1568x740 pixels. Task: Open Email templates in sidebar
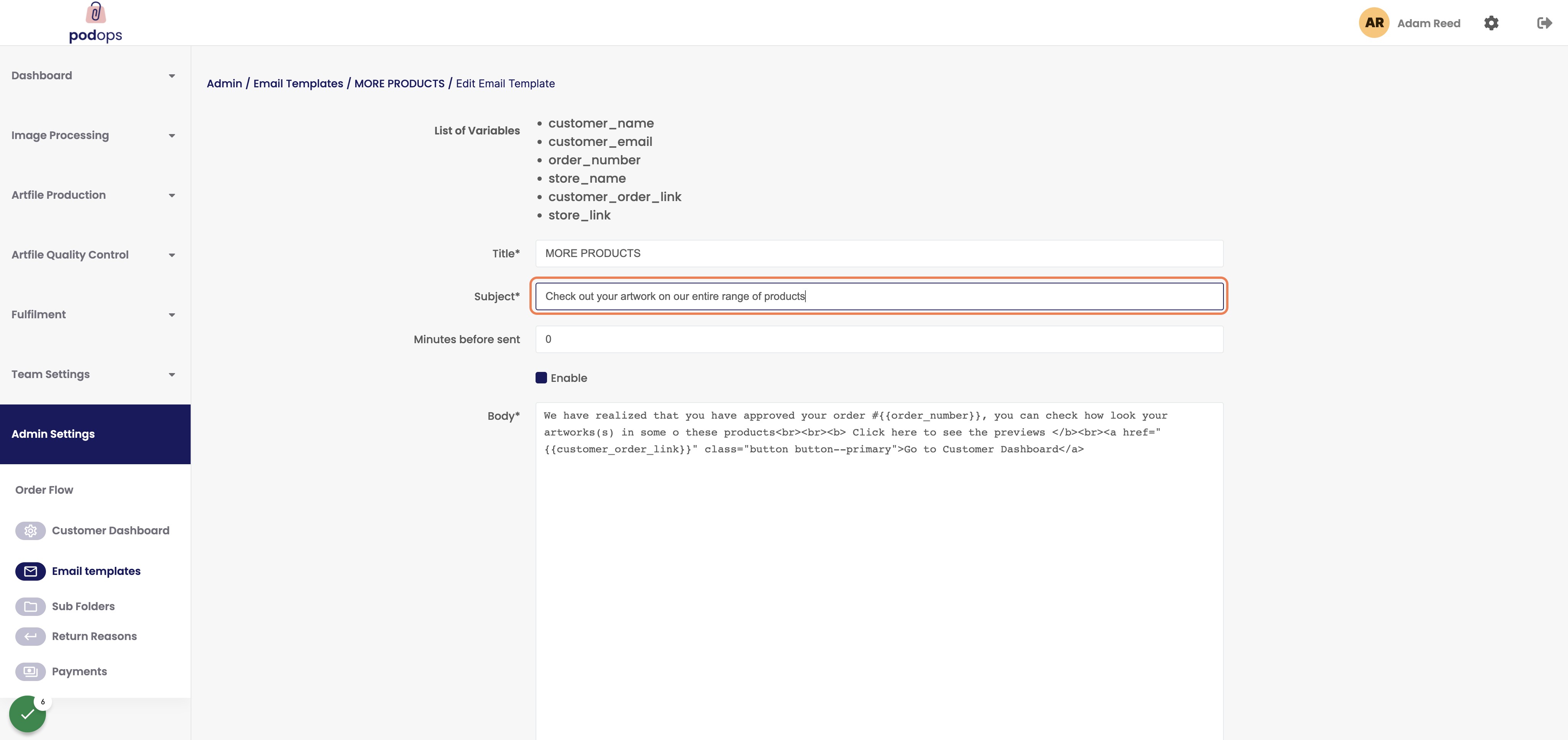(x=96, y=571)
